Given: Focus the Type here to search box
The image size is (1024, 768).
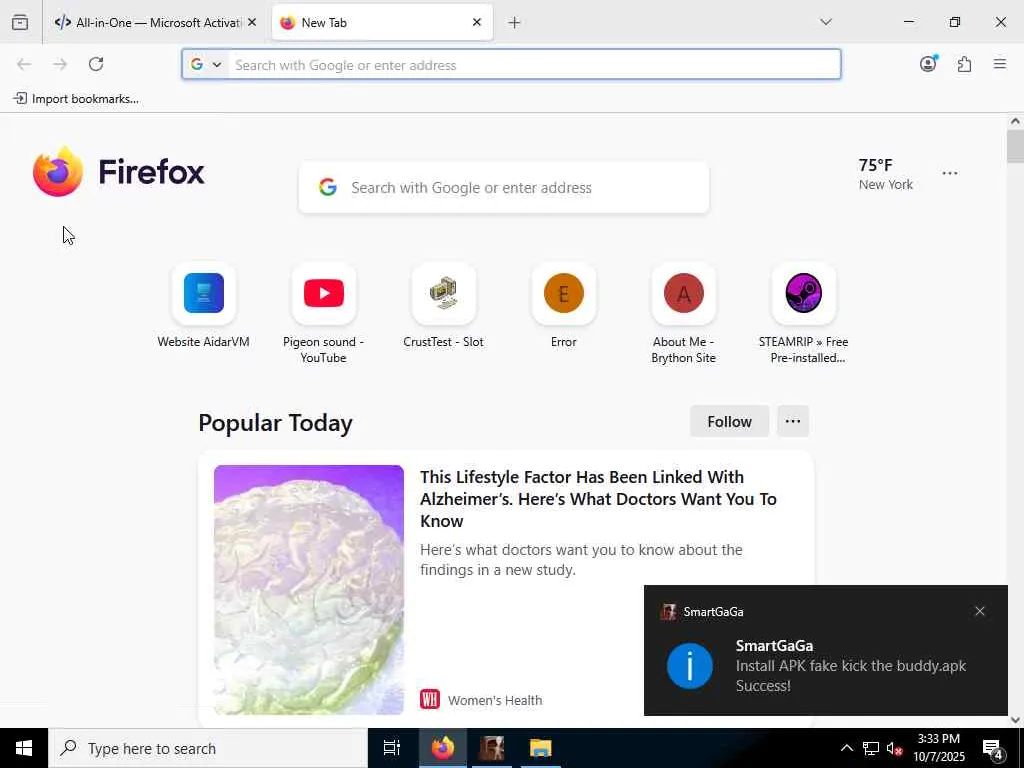Looking at the screenshot, I should click(208, 748).
